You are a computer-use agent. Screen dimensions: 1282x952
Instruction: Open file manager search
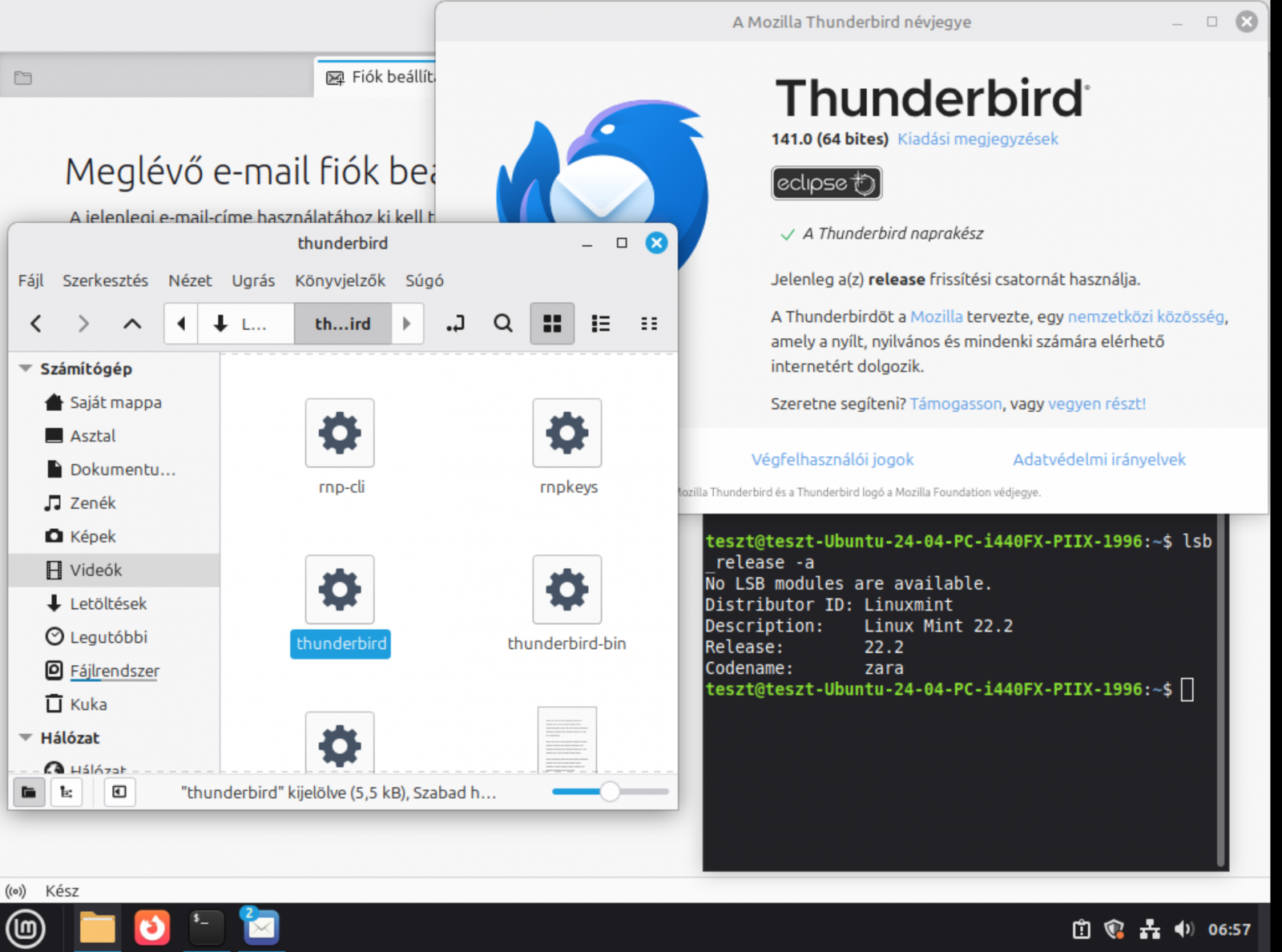[x=503, y=324]
